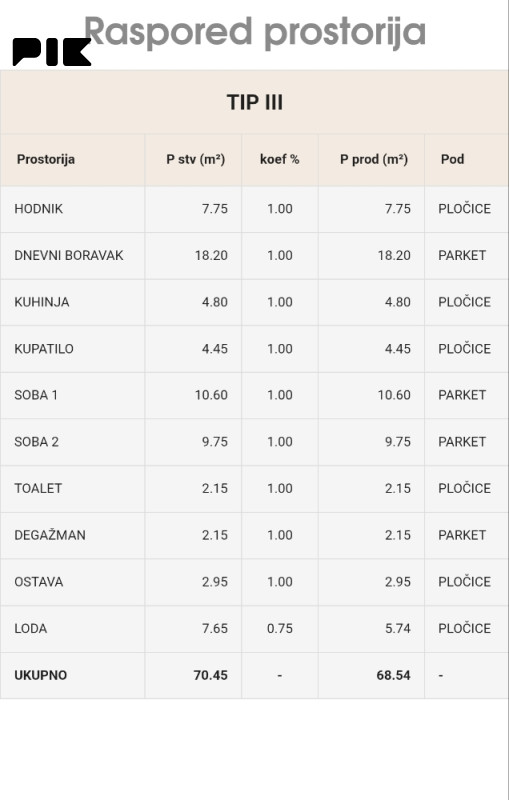This screenshot has width=509, height=800.
Task: Click the HODNIK row label
Action: click(x=39, y=209)
